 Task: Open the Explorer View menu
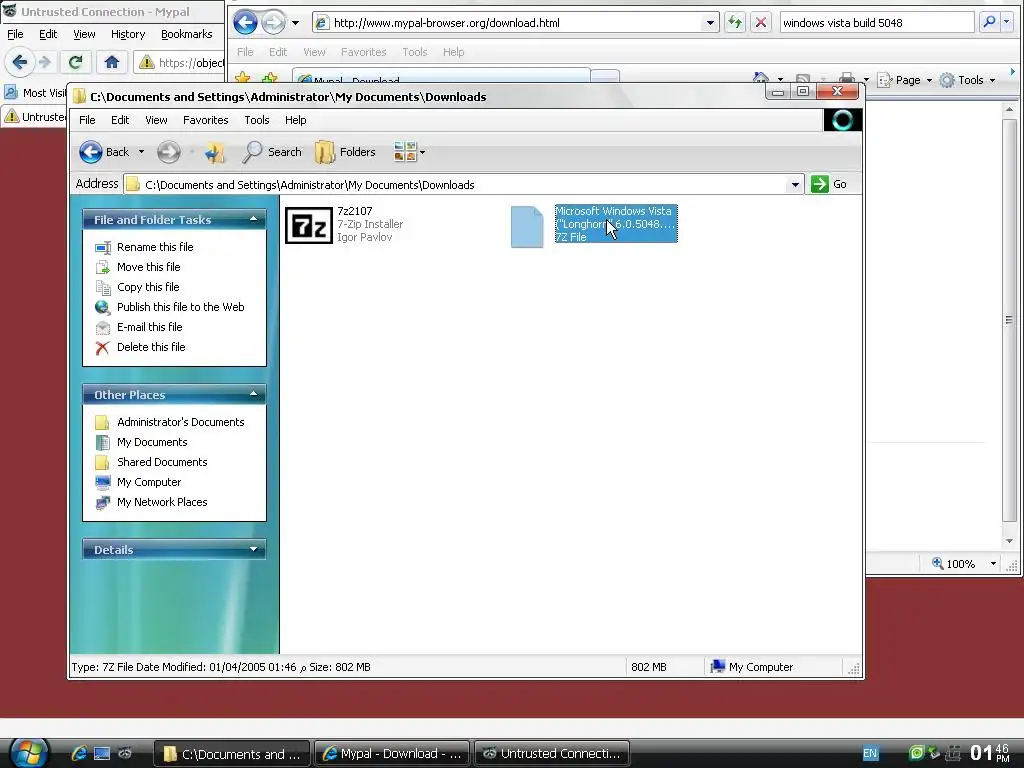tap(156, 120)
